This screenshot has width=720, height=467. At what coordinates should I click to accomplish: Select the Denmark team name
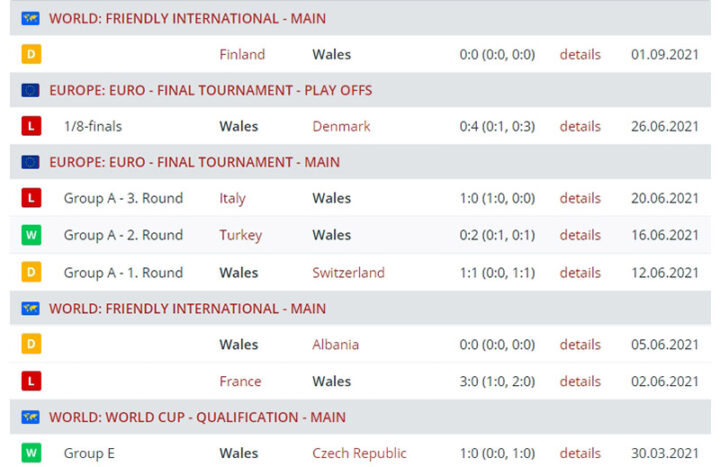(341, 127)
